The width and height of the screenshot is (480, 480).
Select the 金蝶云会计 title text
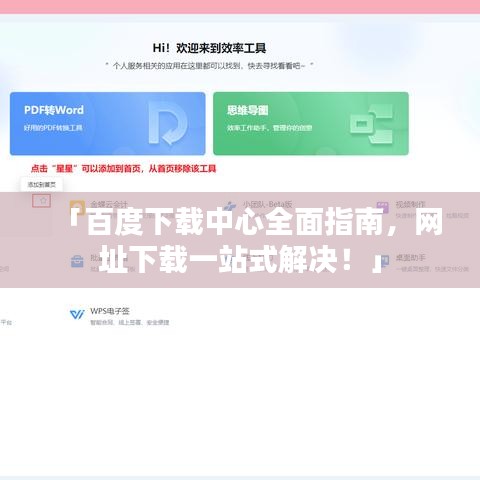click(x=109, y=204)
